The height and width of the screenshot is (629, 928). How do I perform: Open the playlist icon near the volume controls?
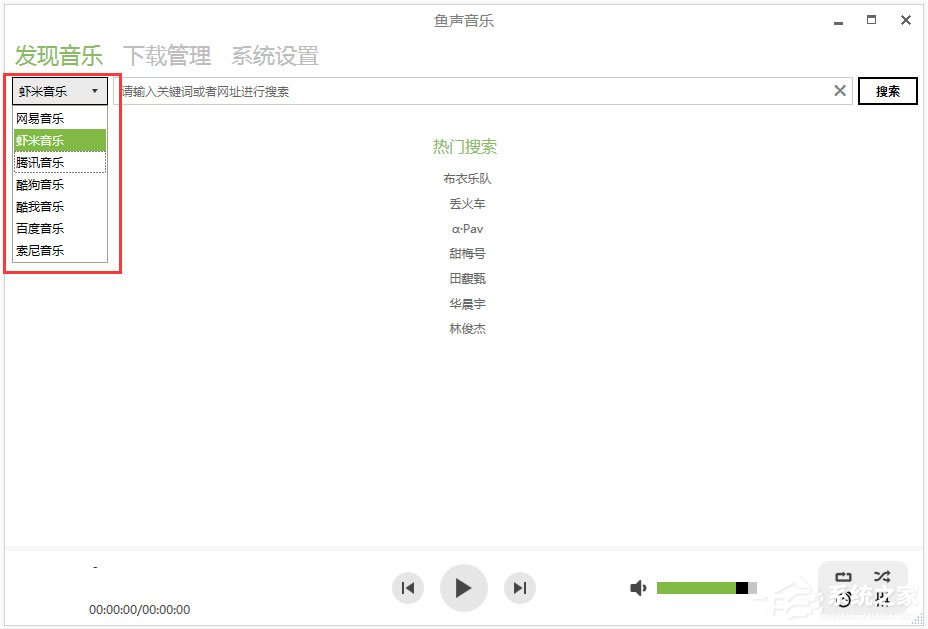tap(882, 599)
